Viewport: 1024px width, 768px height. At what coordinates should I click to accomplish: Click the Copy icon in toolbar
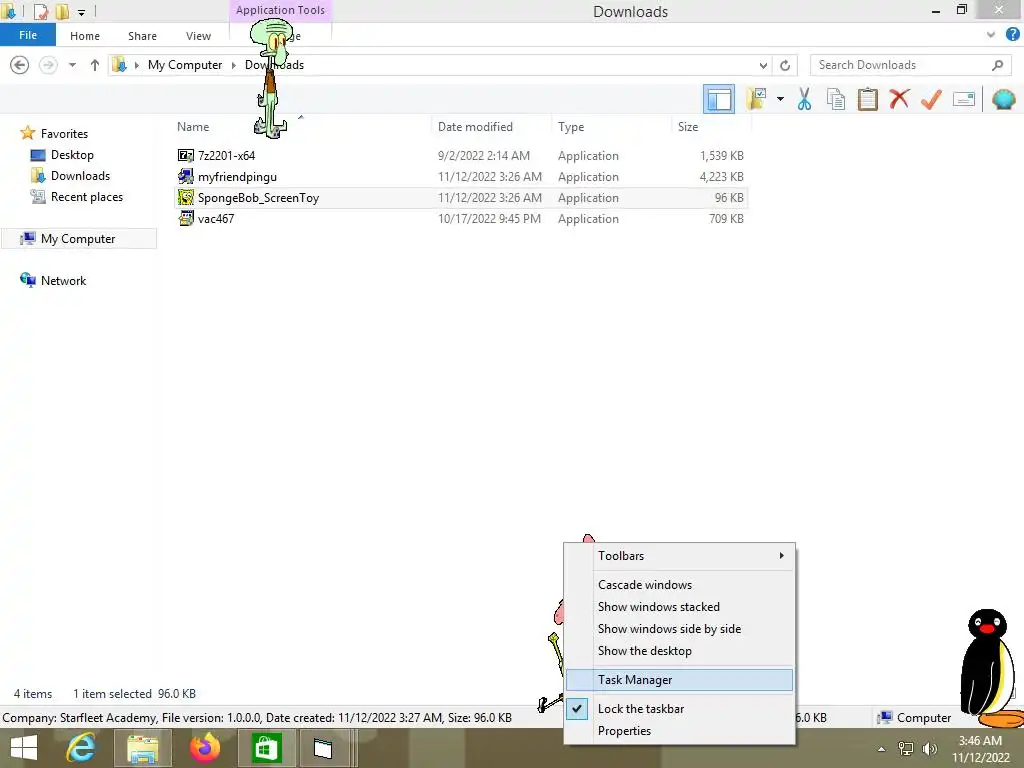[836, 99]
